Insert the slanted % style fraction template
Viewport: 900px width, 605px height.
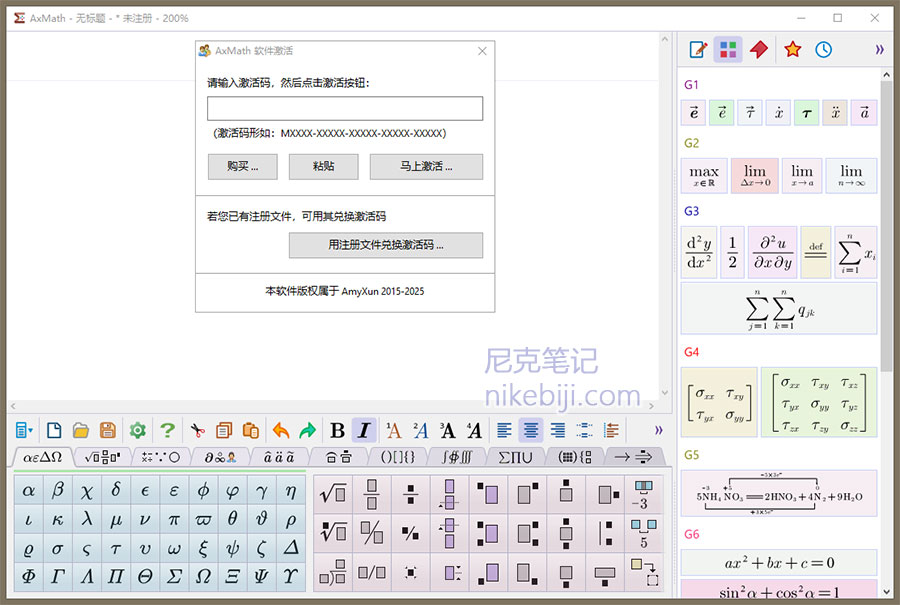point(372,533)
